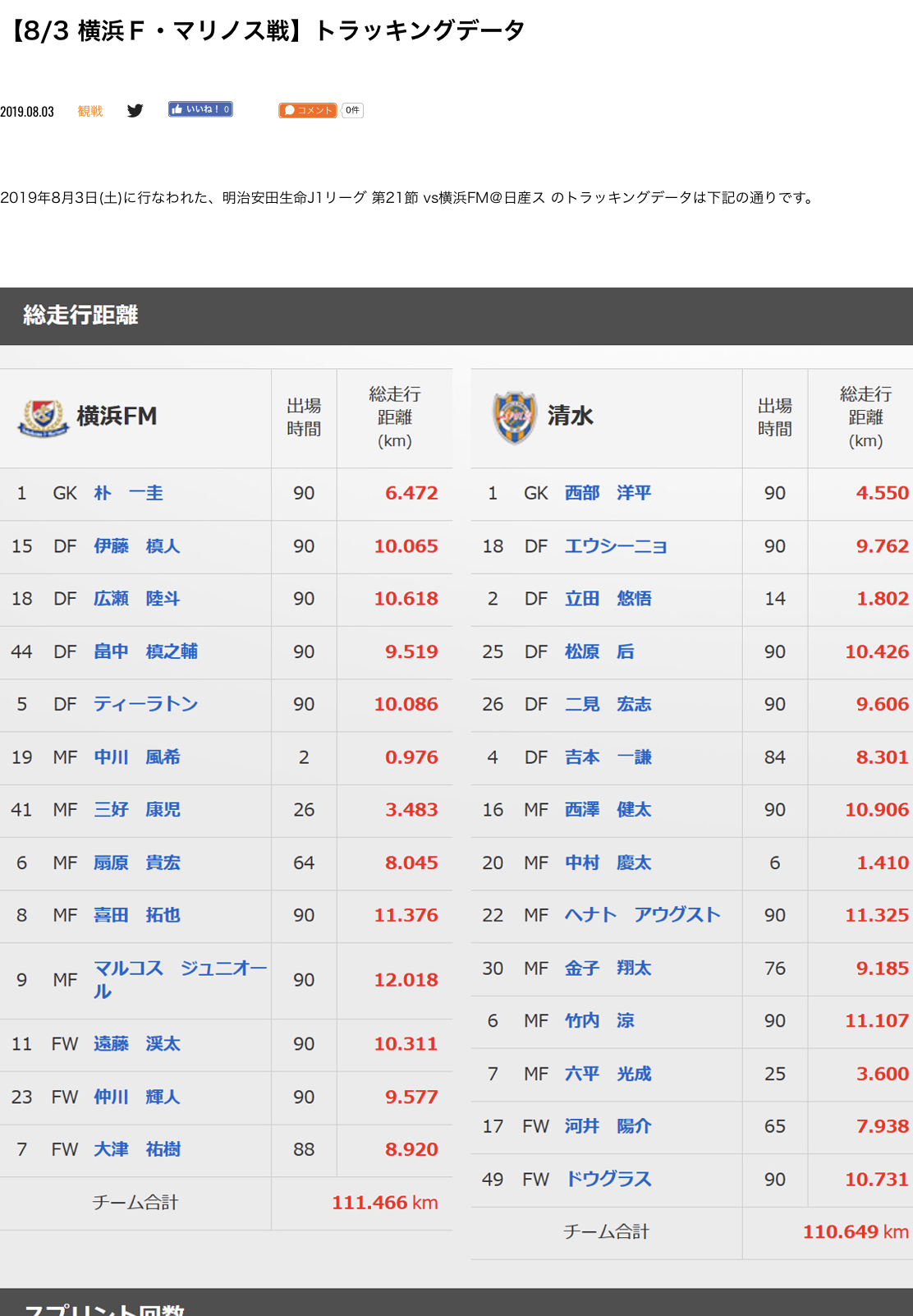The image size is (913, 1316).
Task: Open 西部 洋平 goalkeeper link
Action: pos(608,493)
